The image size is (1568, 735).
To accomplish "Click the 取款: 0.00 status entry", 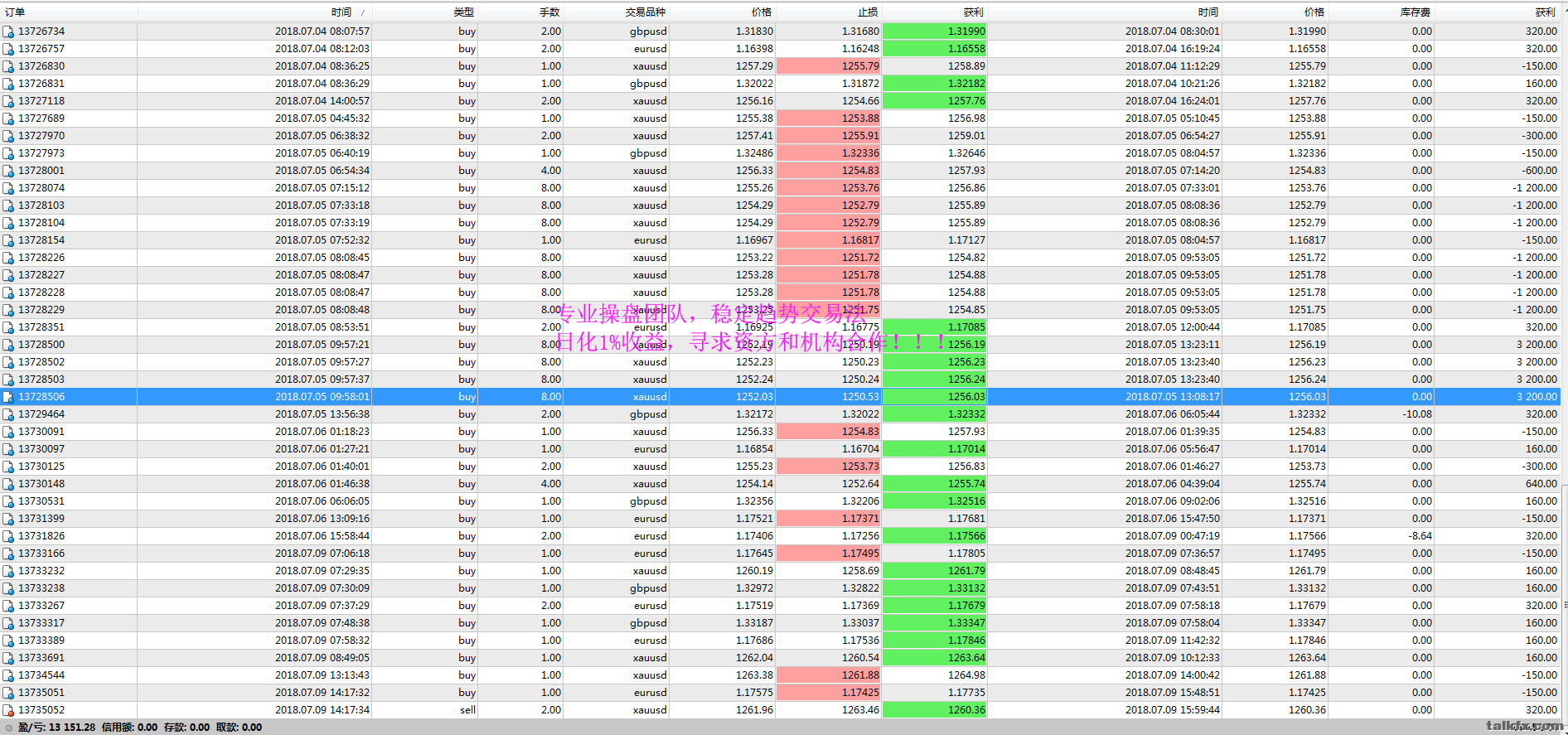I will (x=239, y=728).
